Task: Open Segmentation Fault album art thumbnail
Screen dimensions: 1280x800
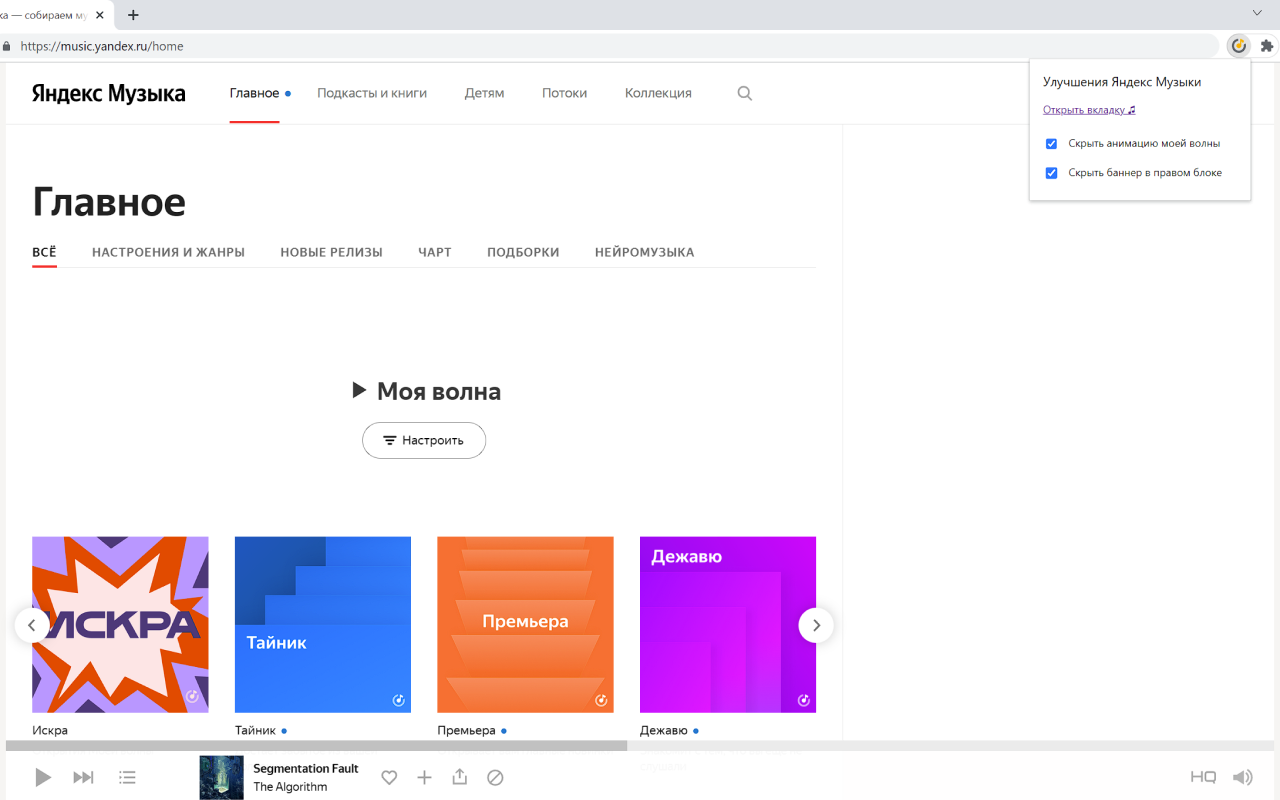Action: click(222, 777)
